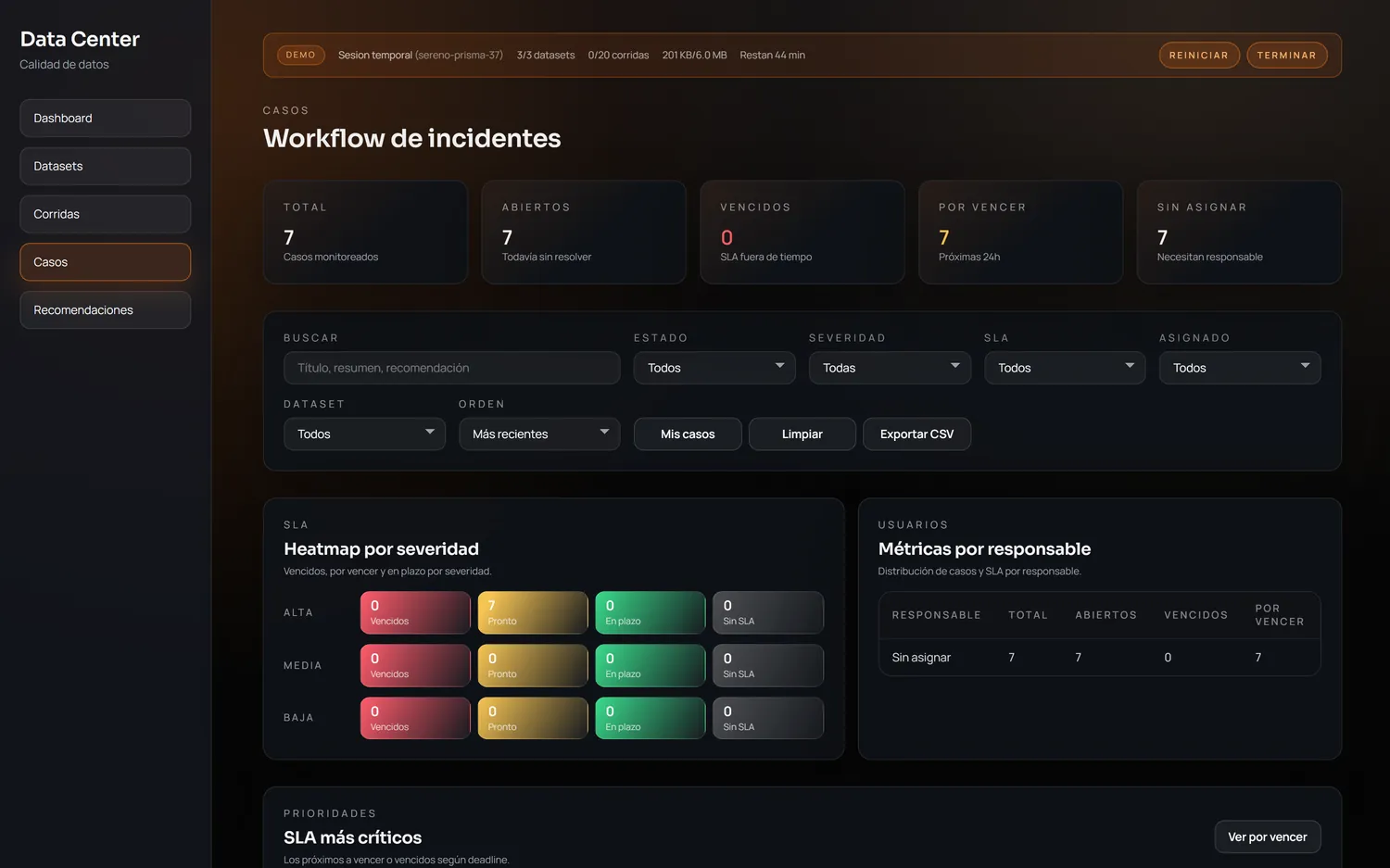
Task: Click the BAJA Sin SLA heatmap cell
Action: 768,718
